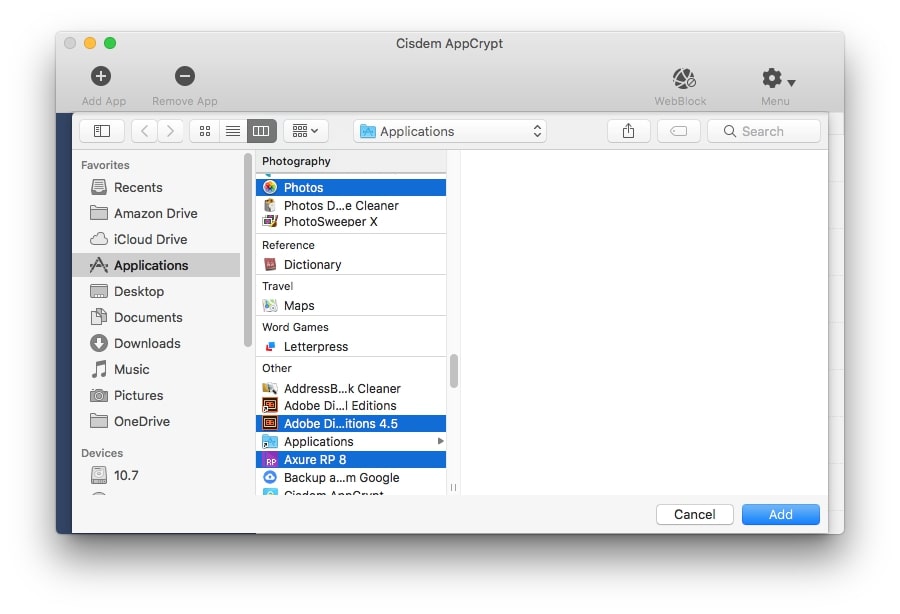Open the Applications location popup
900x614 pixels.
pyautogui.click(x=450, y=131)
